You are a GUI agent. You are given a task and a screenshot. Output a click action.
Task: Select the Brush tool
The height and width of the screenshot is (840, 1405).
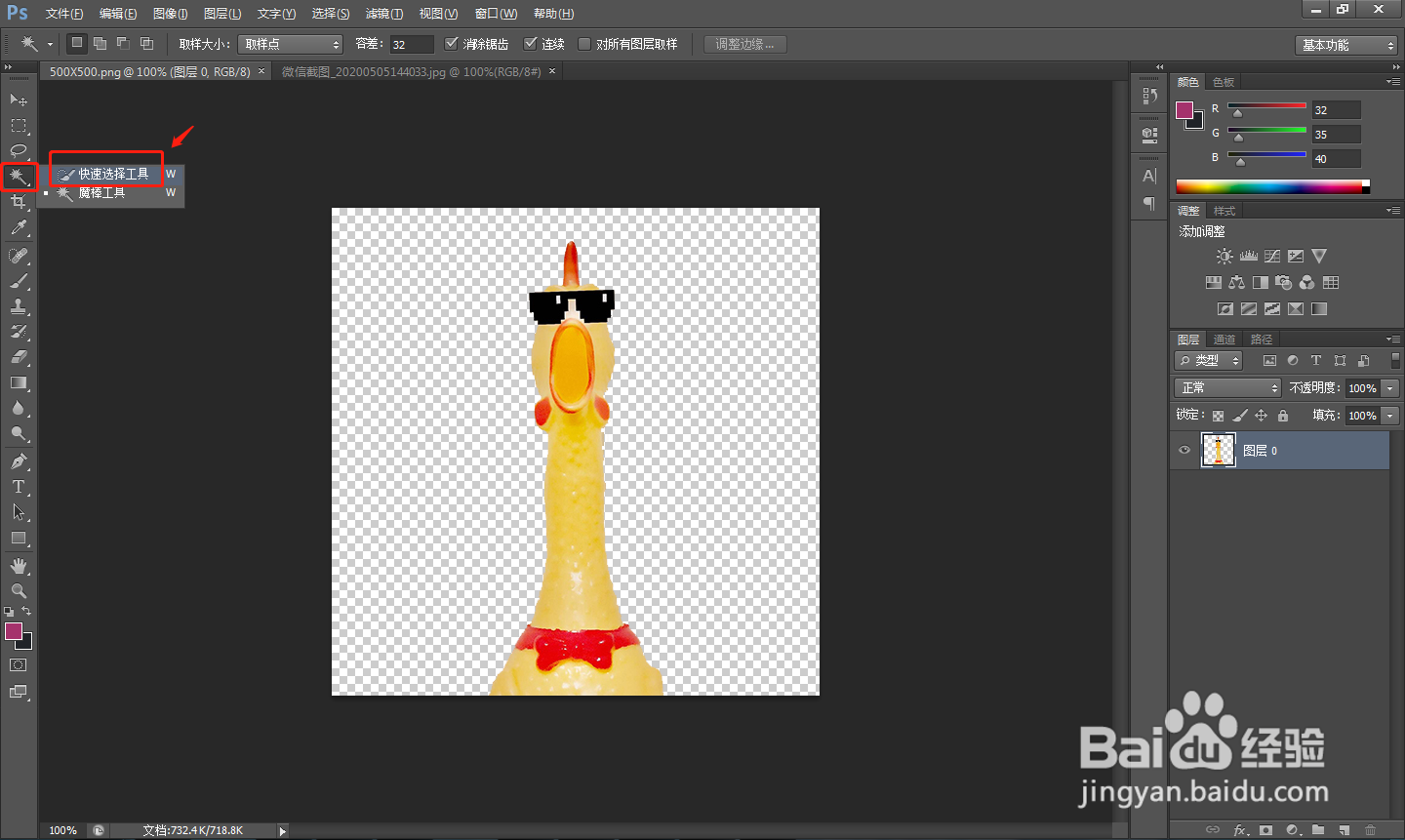click(18, 281)
